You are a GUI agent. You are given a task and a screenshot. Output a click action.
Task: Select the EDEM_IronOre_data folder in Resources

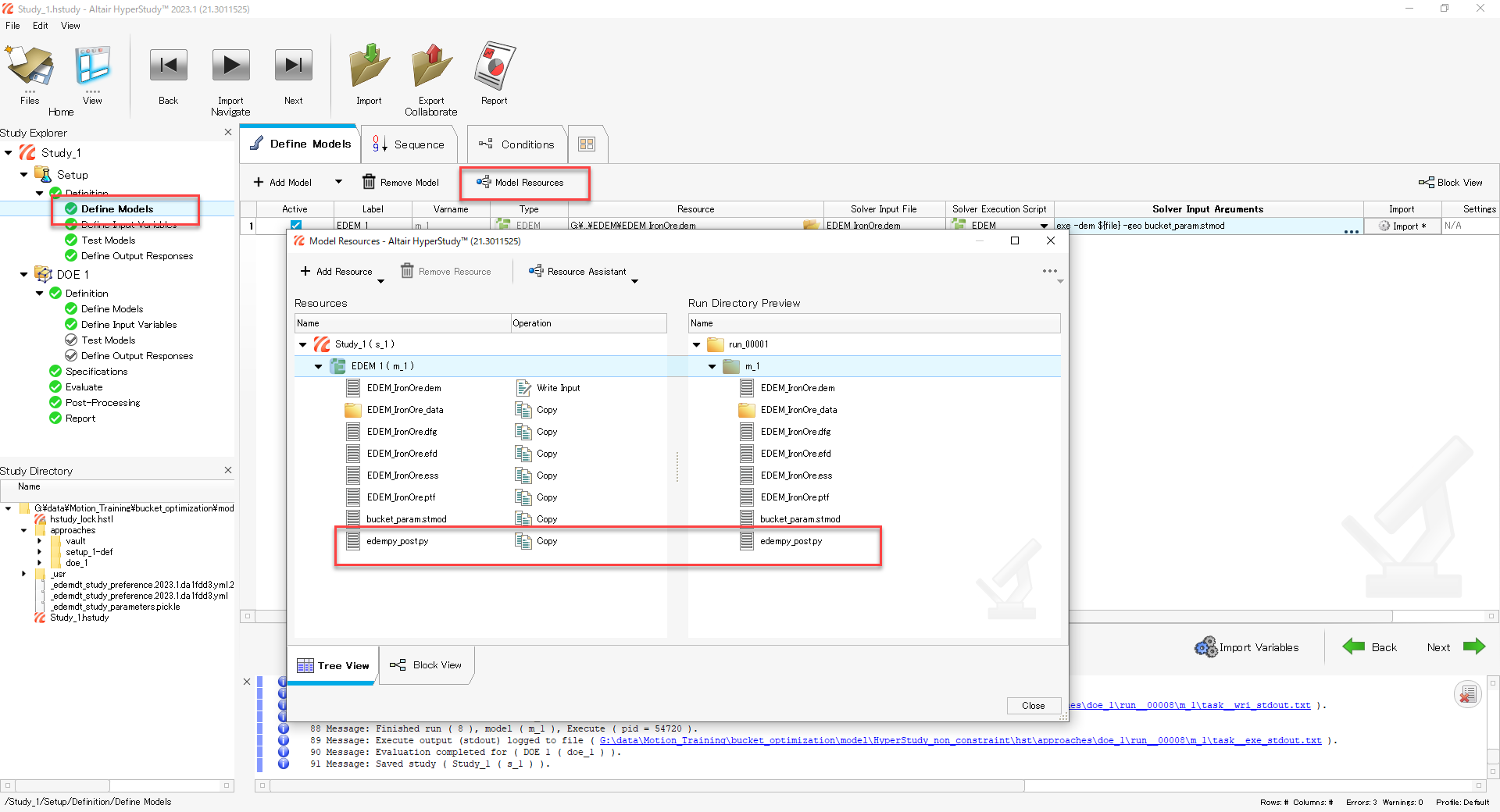point(405,409)
